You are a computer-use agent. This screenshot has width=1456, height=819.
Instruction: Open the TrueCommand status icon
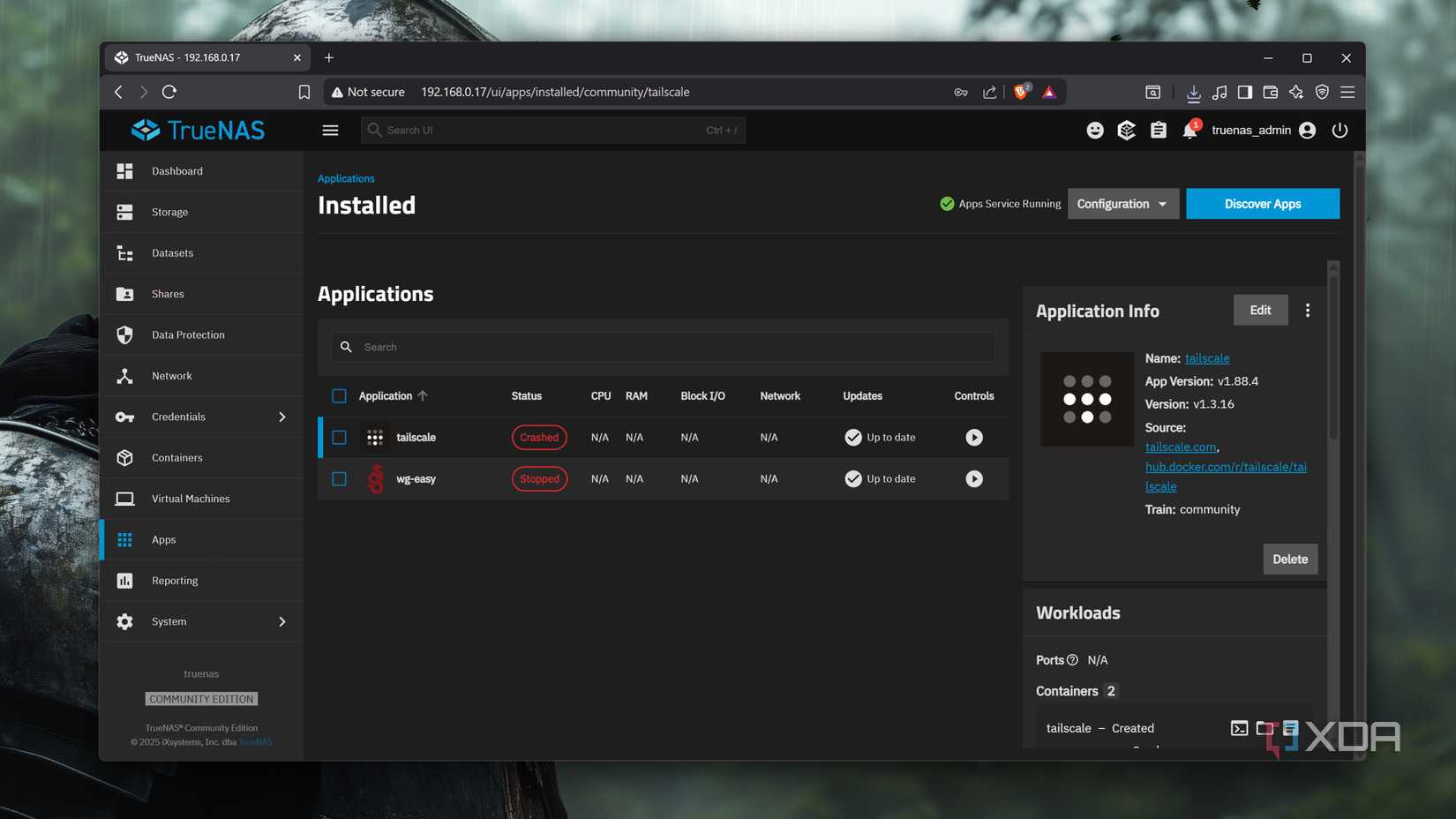point(1126,131)
